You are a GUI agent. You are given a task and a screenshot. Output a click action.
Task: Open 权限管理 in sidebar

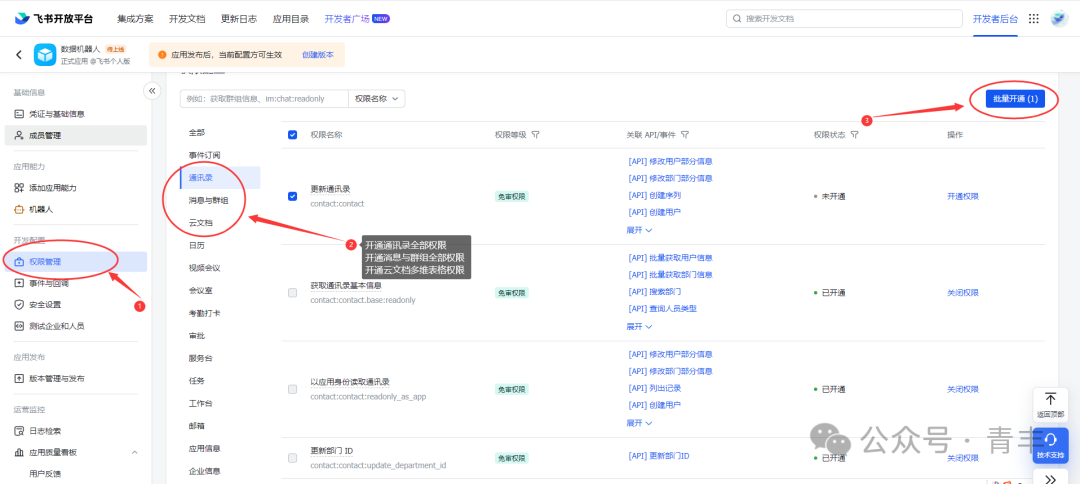[x=76, y=262]
